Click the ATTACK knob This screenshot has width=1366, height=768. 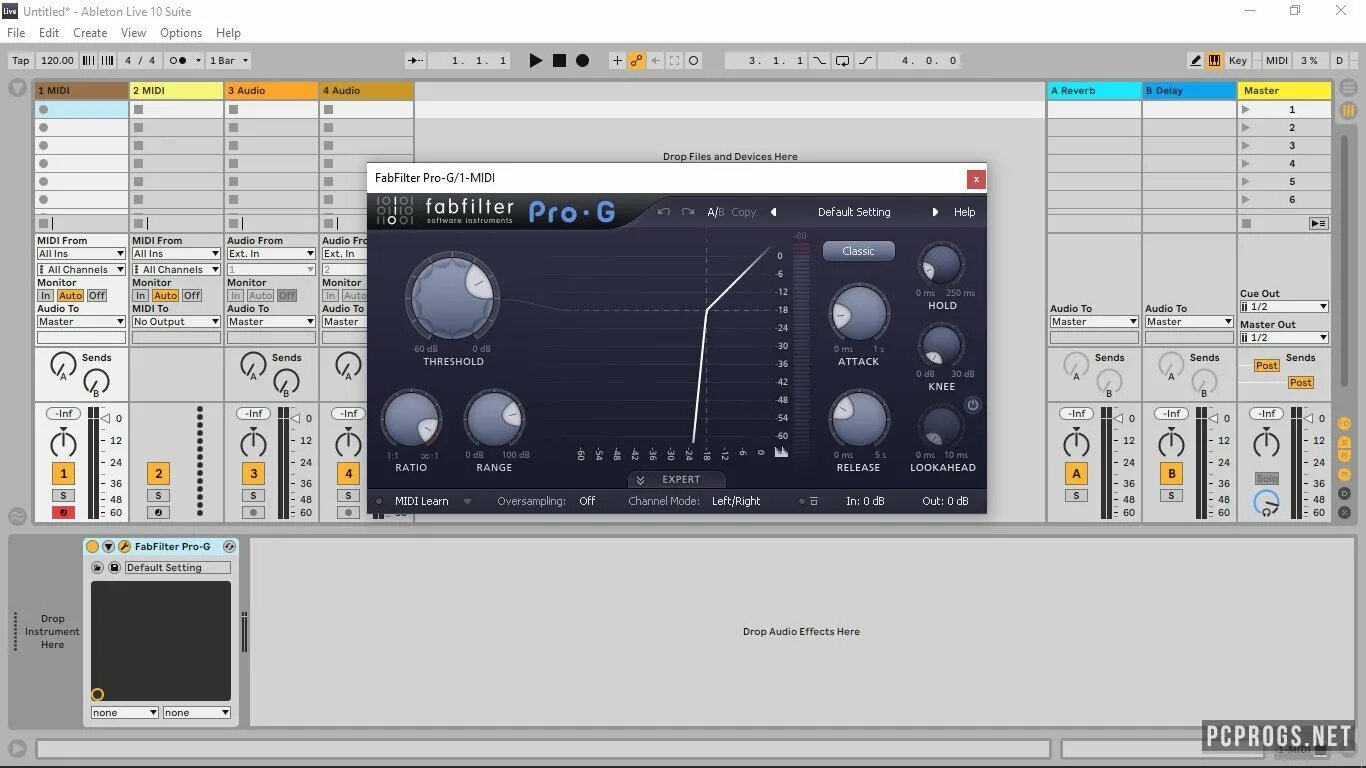(x=858, y=314)
